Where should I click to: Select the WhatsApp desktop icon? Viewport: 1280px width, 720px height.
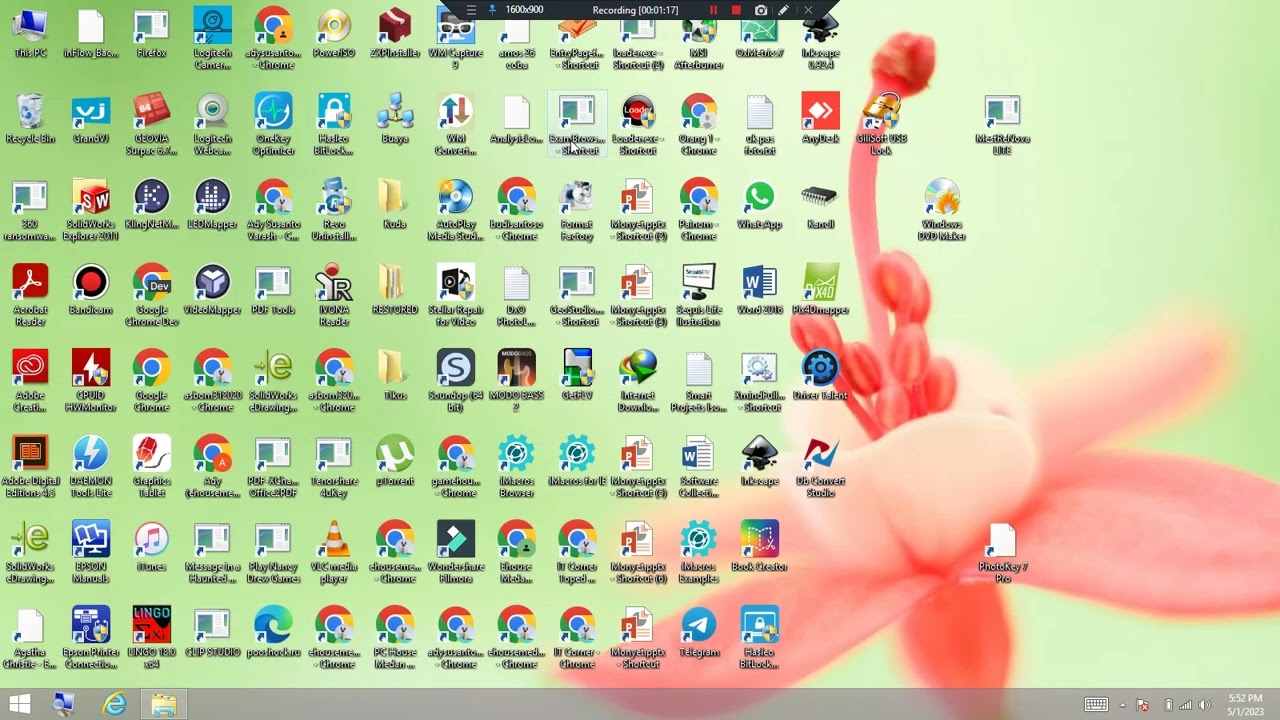tap(759, 205)
